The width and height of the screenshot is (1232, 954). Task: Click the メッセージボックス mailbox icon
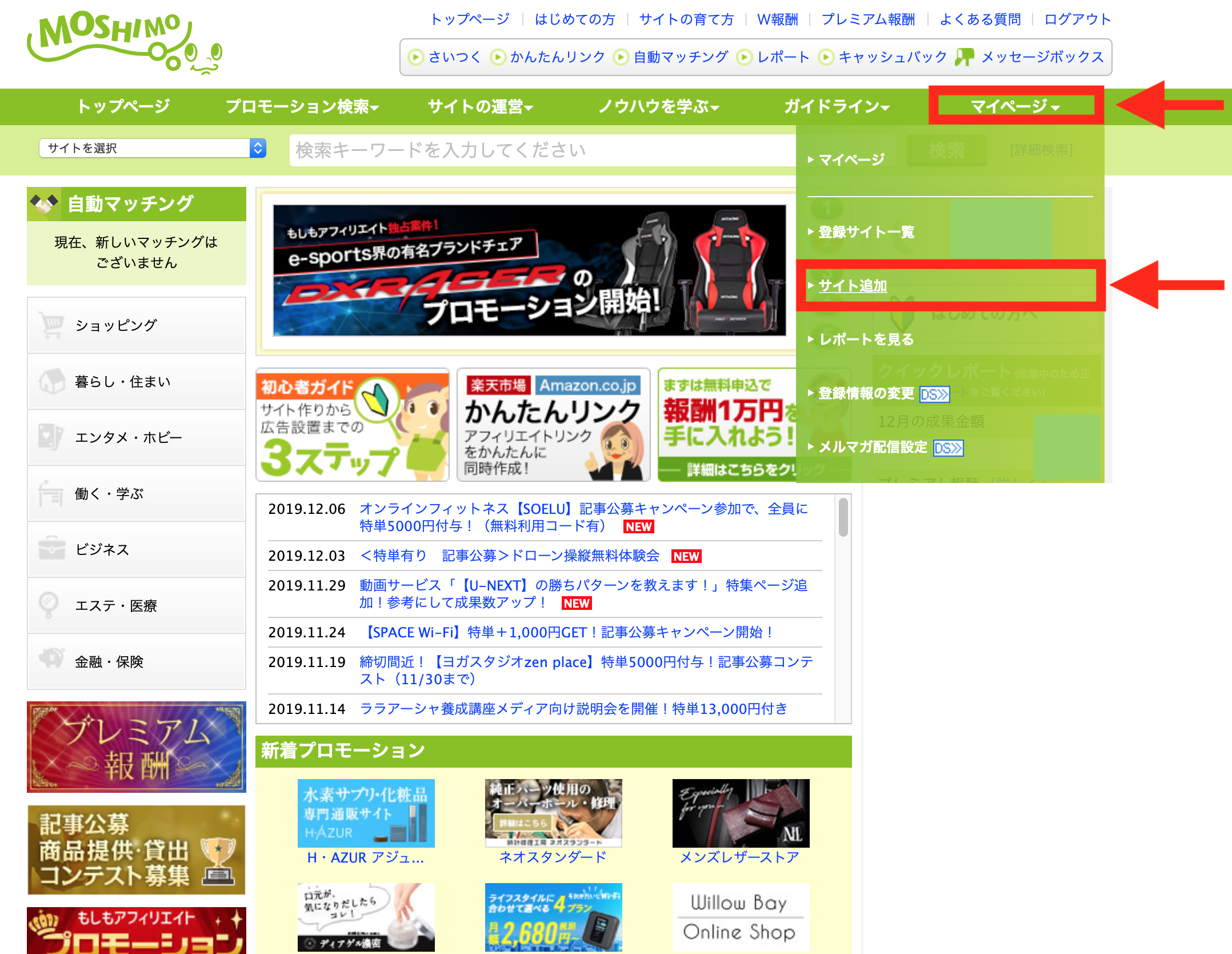click(x=965, y=57)
